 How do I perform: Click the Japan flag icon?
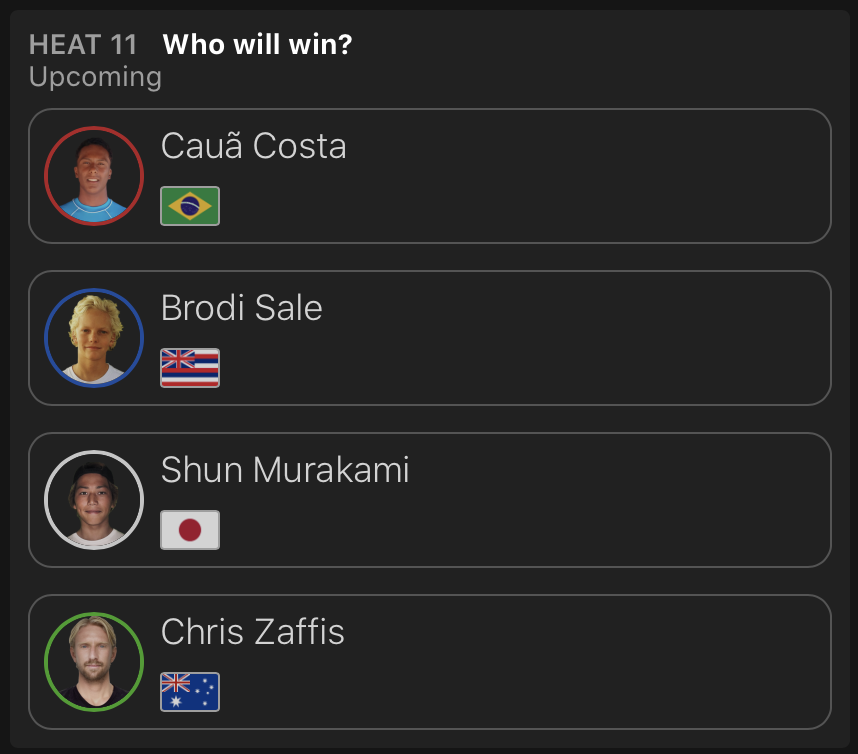(x=190, y=530)
